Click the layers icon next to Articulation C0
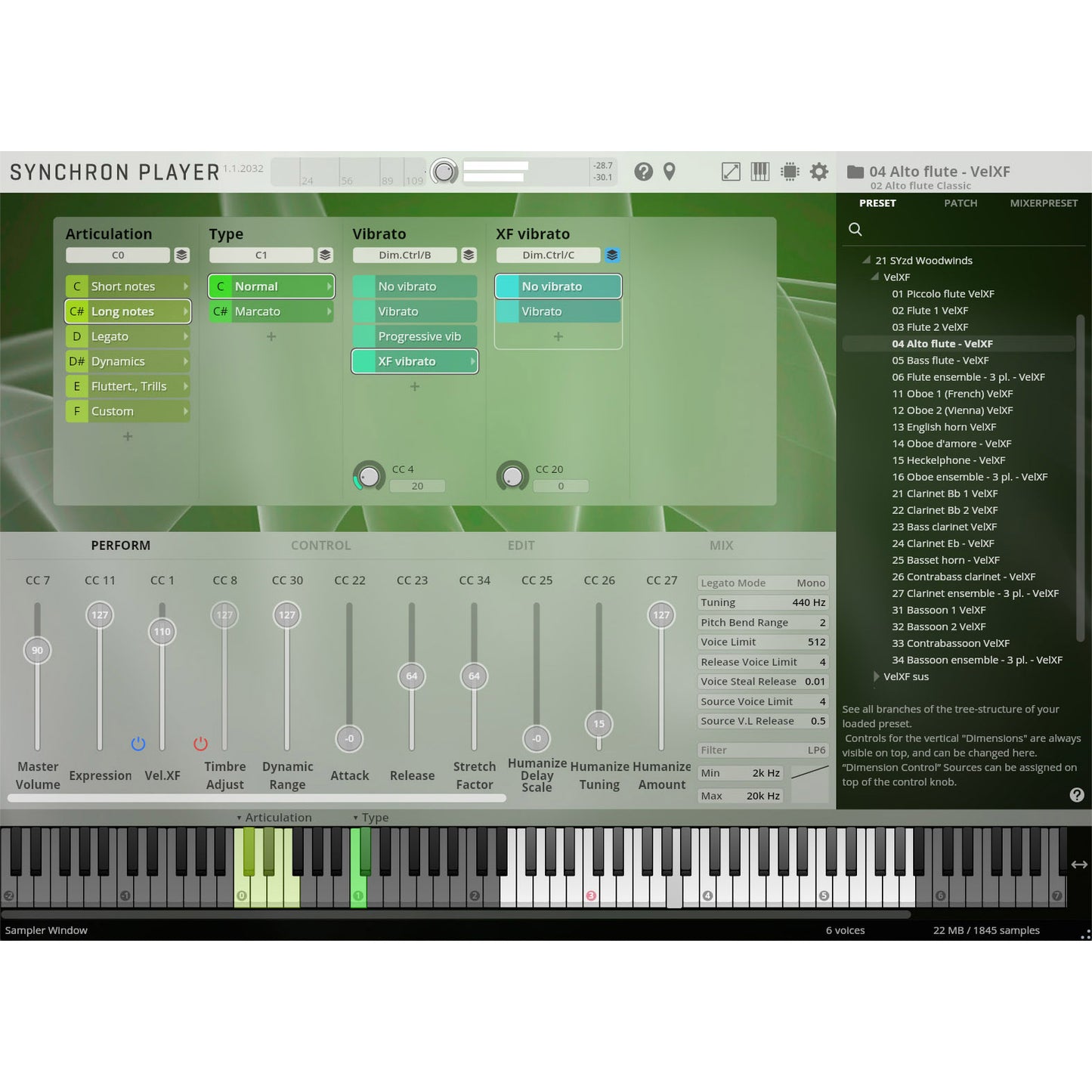 181,255
